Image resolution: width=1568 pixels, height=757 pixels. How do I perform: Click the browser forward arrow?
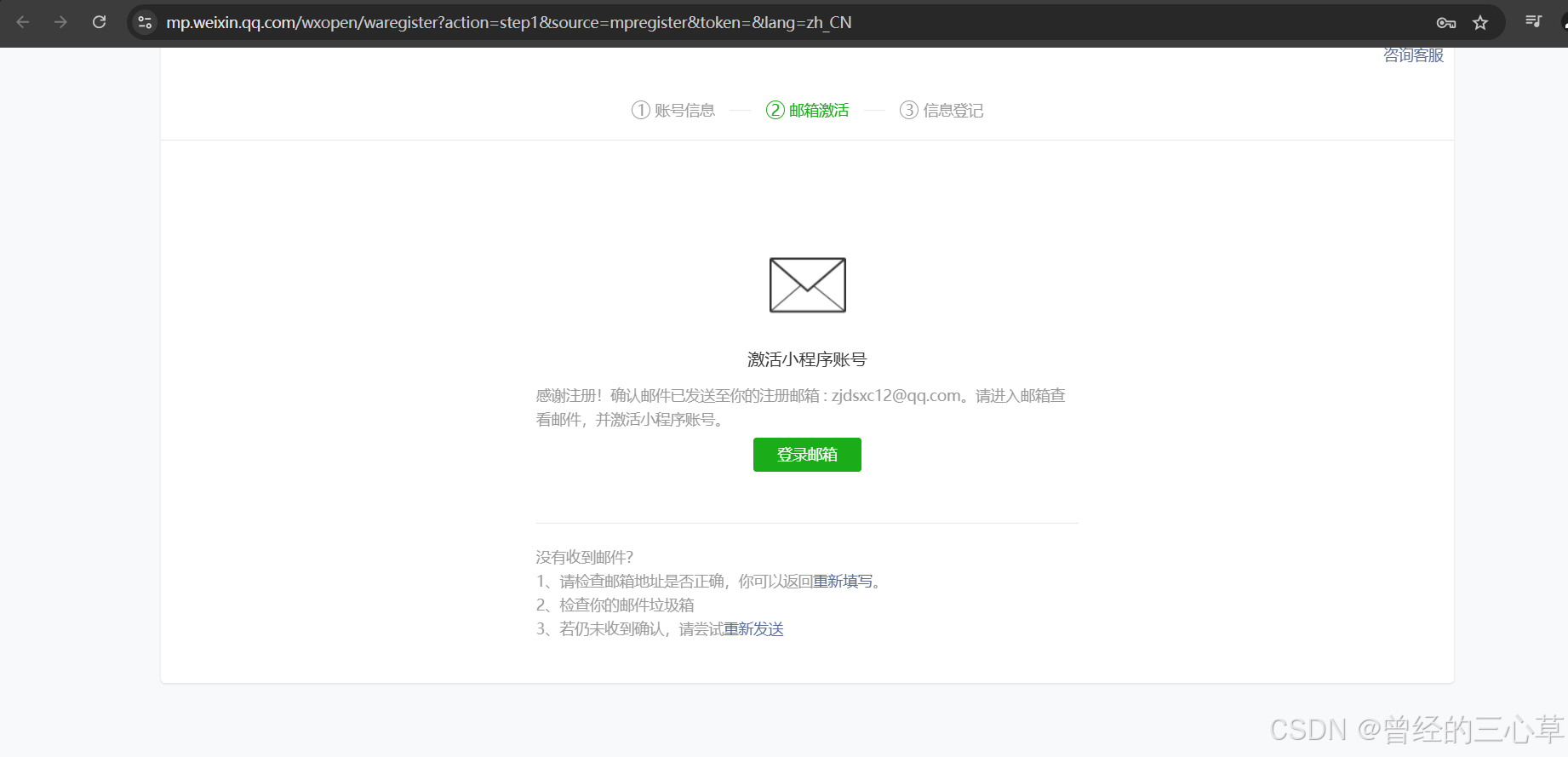click(x=60, y=22)
